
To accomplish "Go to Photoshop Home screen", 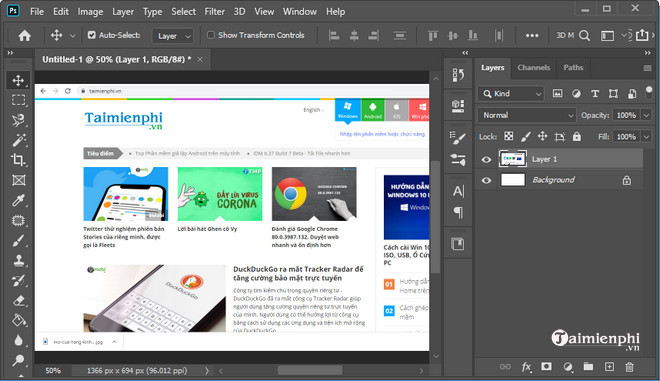I will [24, 36].
